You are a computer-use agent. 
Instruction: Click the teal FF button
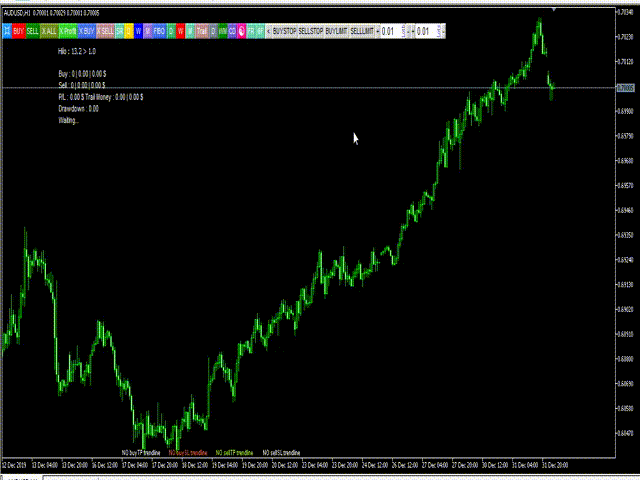pos(260,31)
